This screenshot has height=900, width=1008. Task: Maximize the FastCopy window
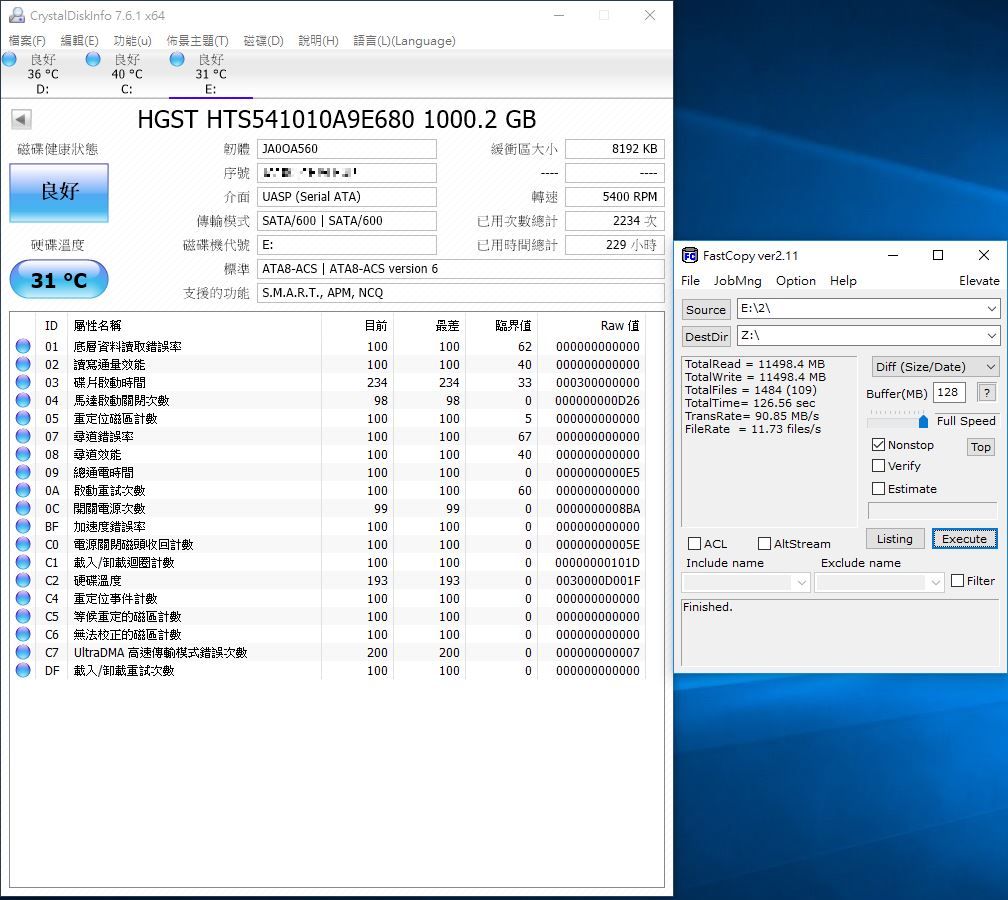click(x=938, y=255)
